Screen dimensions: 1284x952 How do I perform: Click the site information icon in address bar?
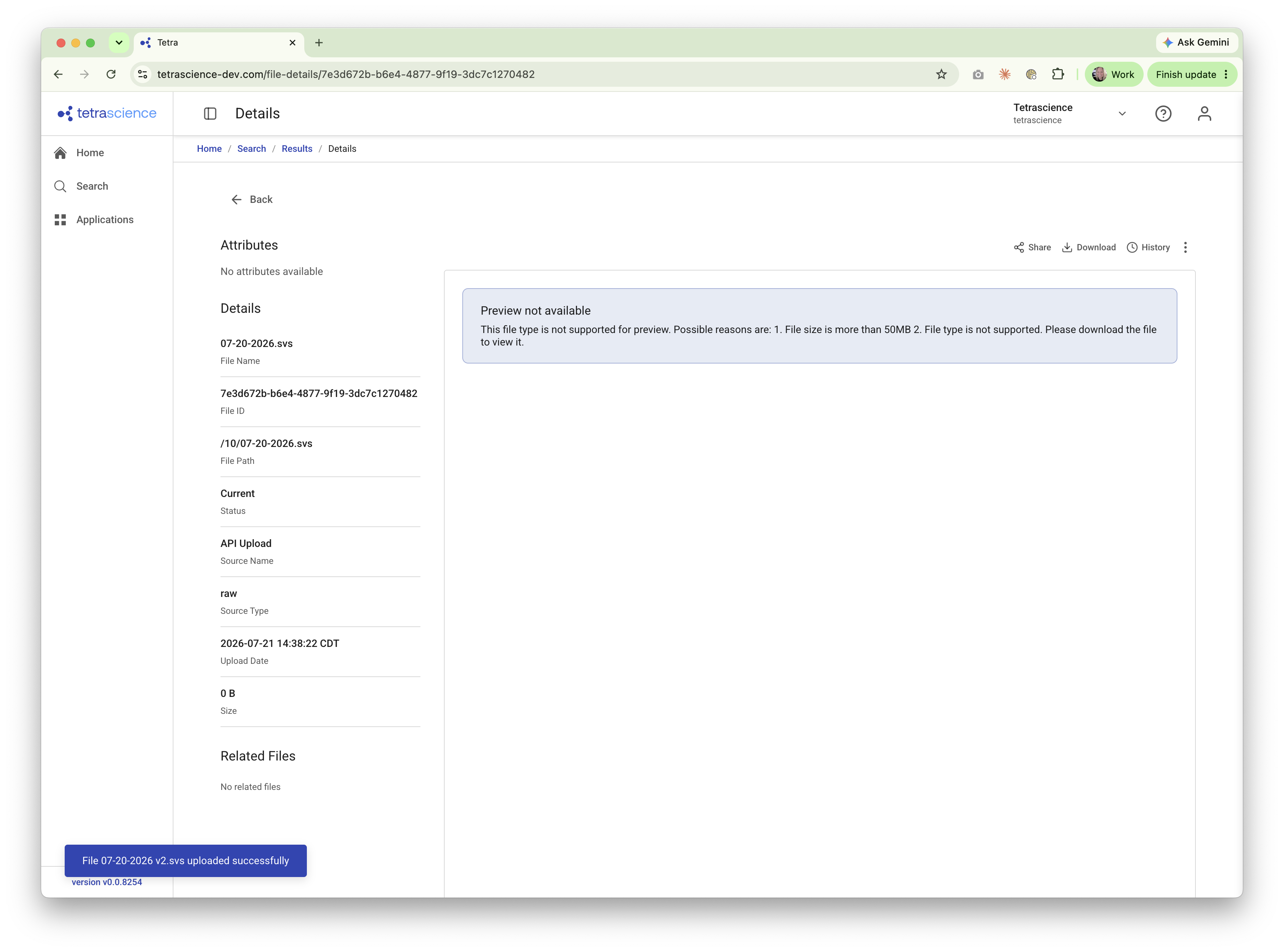pos(143,74)
